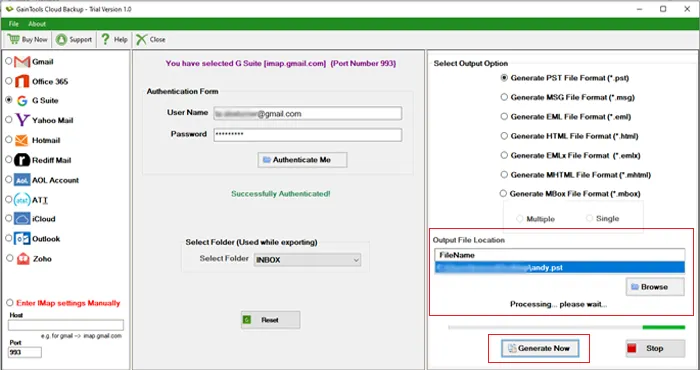Viewport: 700px width, 370px height.
Task: Click the Gmail envelope logo
Action: pos(22,62)
